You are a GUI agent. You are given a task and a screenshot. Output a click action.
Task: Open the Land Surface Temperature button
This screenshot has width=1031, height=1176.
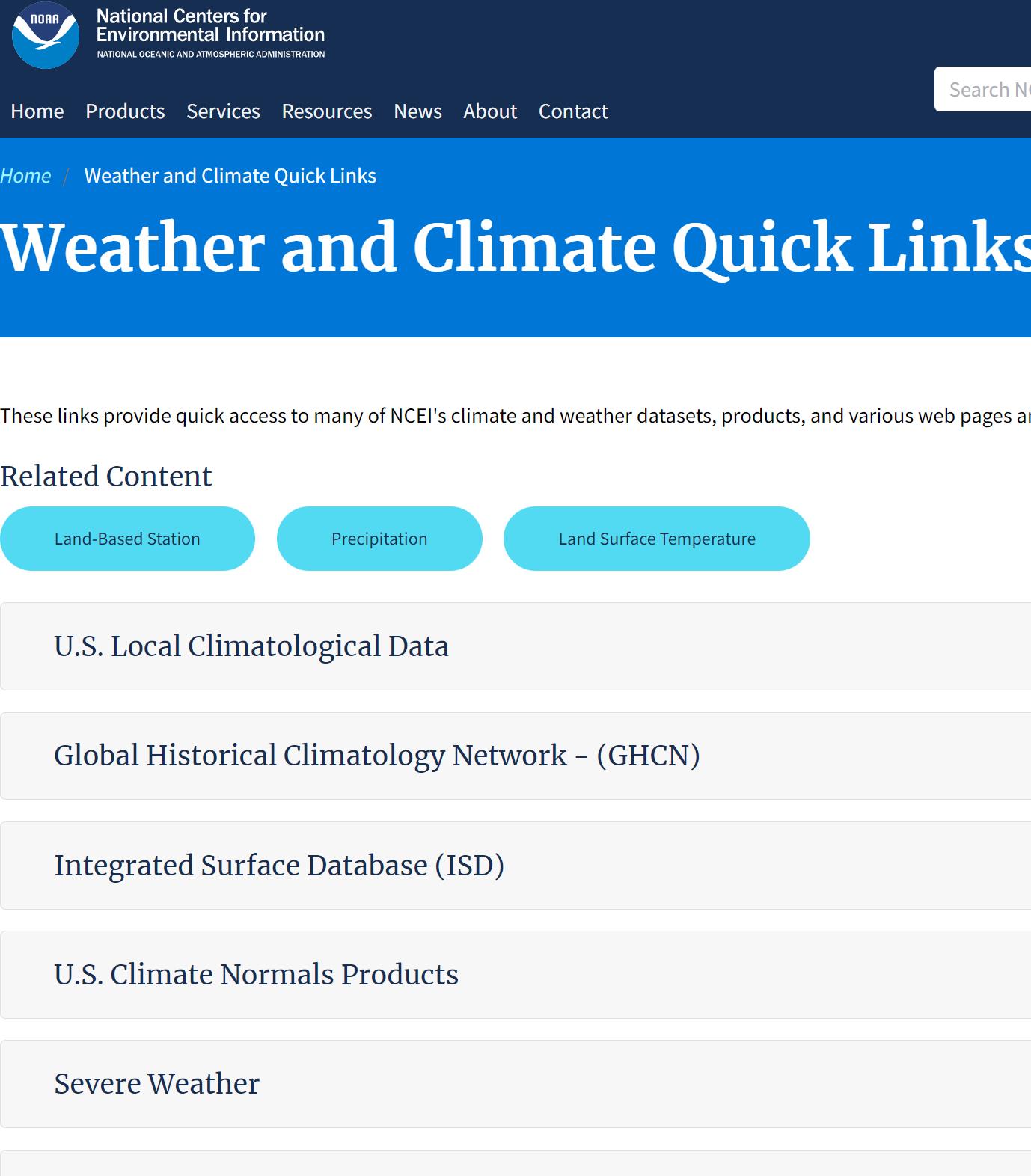[x=657, y=539]
